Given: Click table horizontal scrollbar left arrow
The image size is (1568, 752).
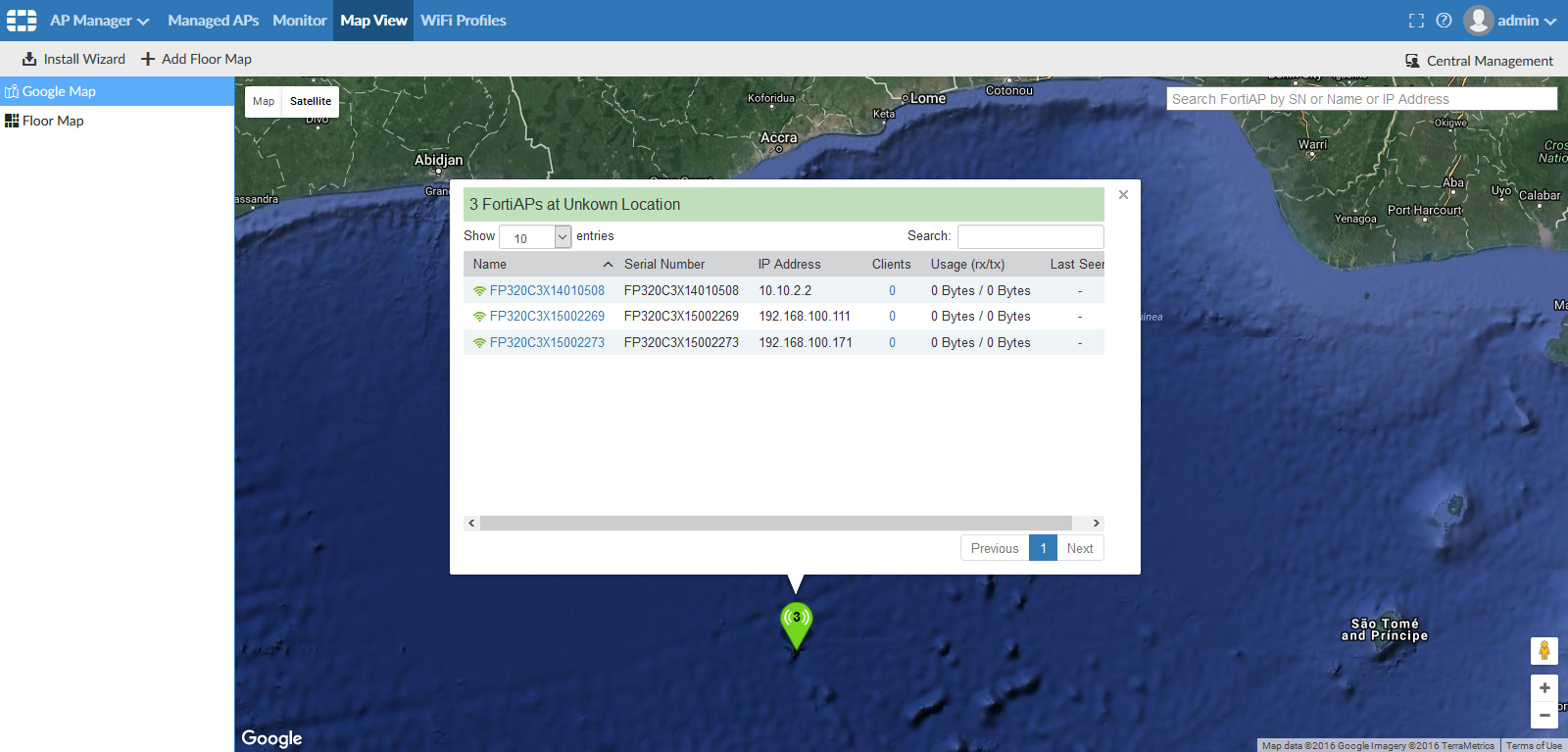Looking at the screenshot, I should click(x=471, y=523).
